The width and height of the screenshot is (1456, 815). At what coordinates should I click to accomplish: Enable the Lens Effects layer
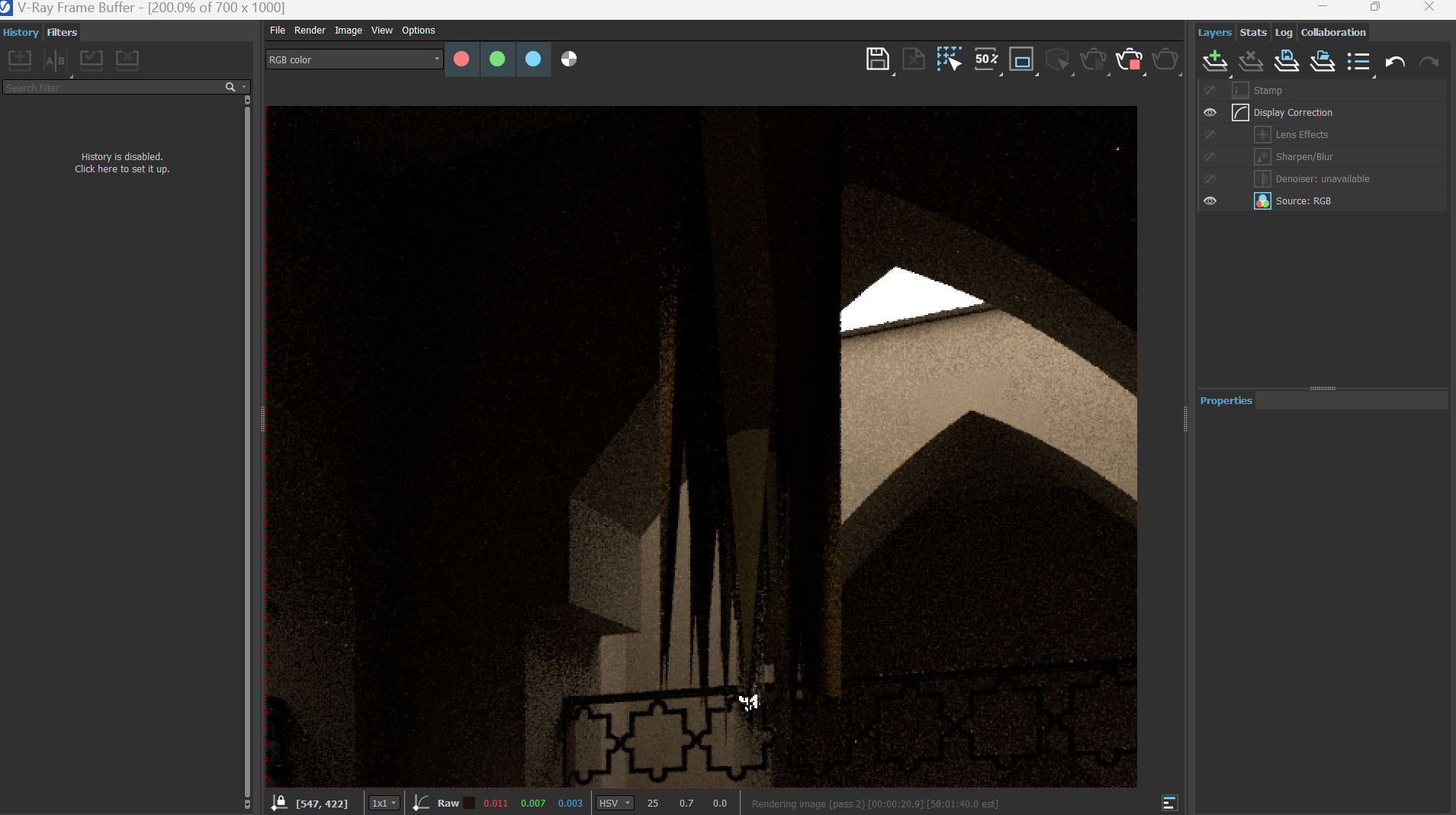[x=1210, y=135]
